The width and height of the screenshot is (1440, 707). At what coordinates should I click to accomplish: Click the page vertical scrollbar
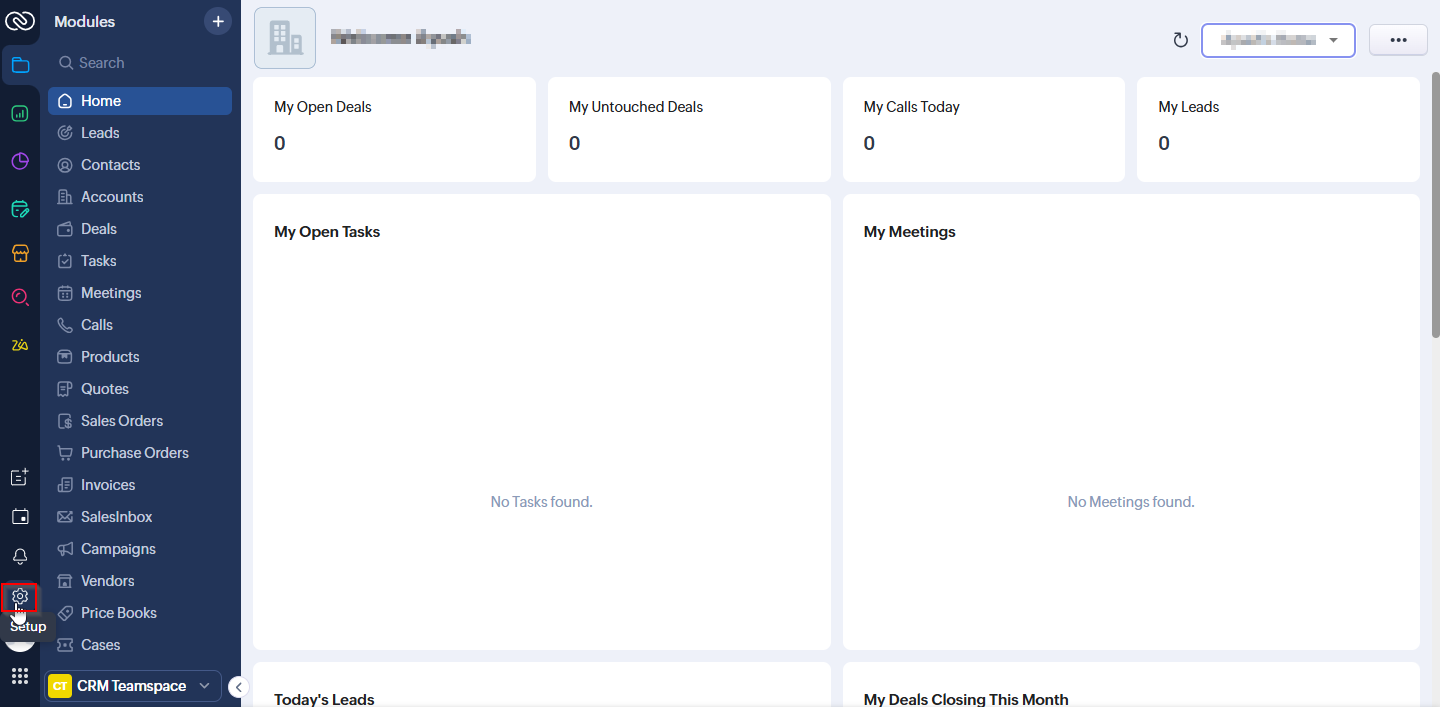click(1435, 200)
